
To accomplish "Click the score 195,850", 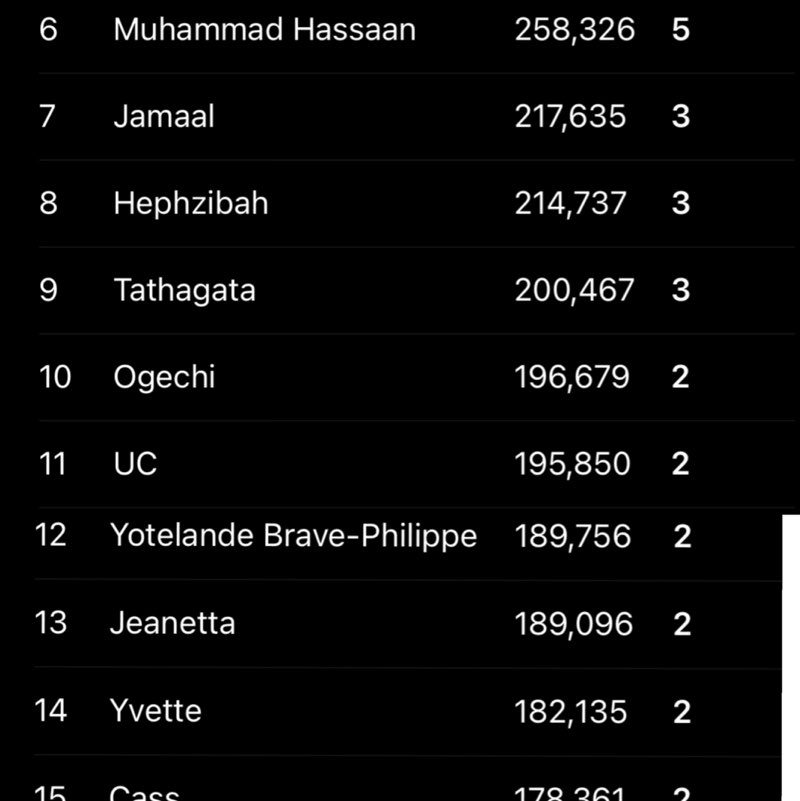I will coord(572,465).
